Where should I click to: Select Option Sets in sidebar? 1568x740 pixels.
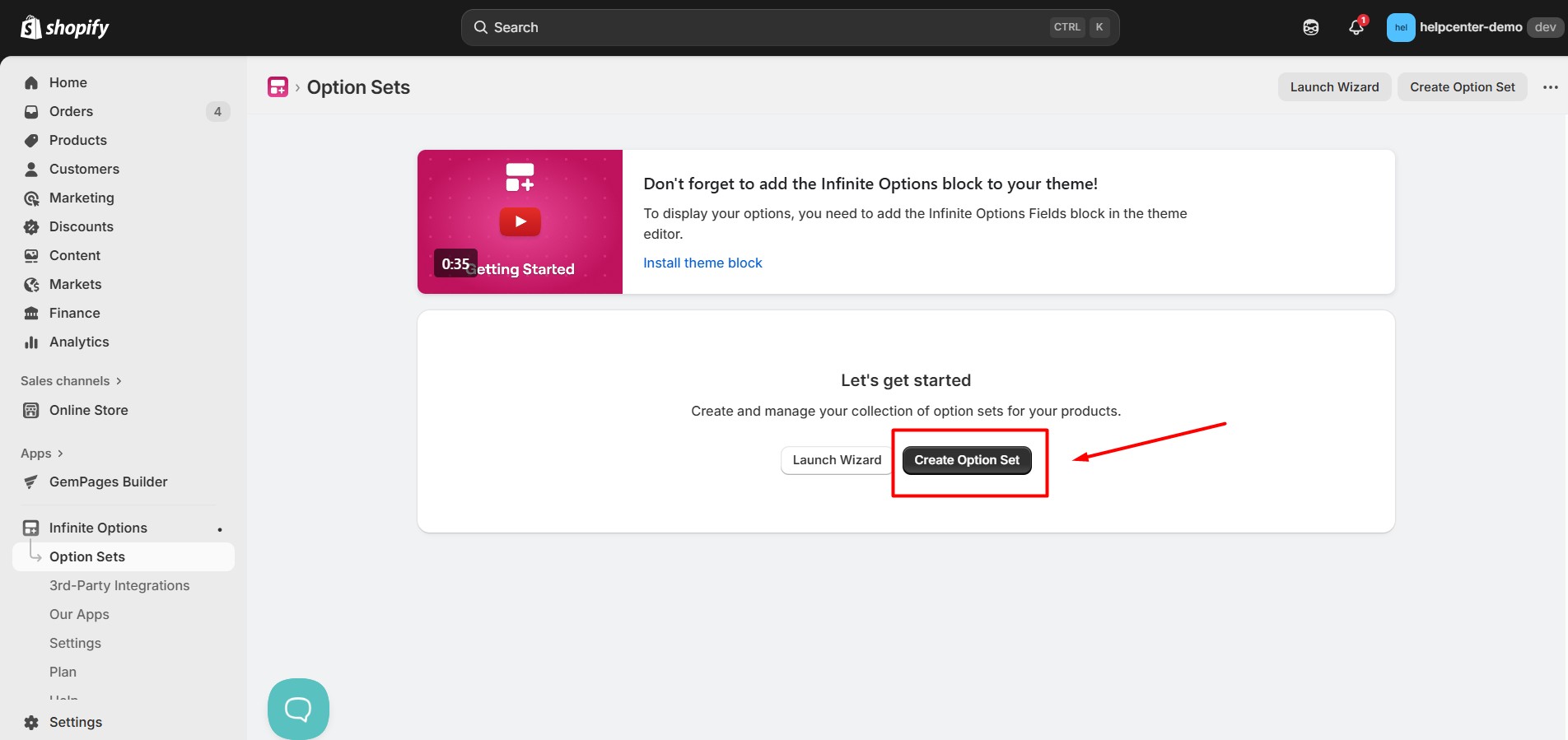(x=124, y=556)
